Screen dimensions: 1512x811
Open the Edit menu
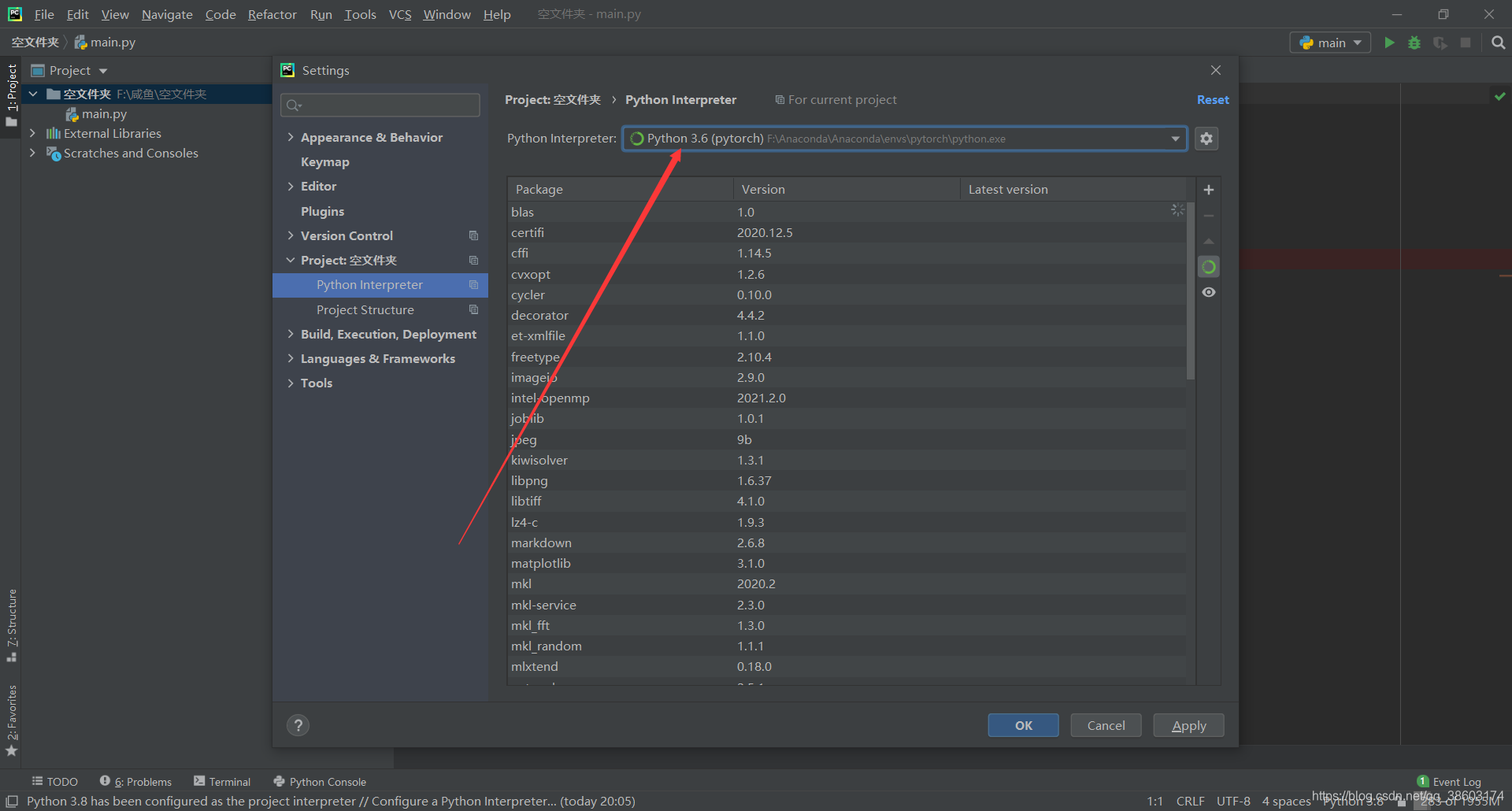point(77,14)
